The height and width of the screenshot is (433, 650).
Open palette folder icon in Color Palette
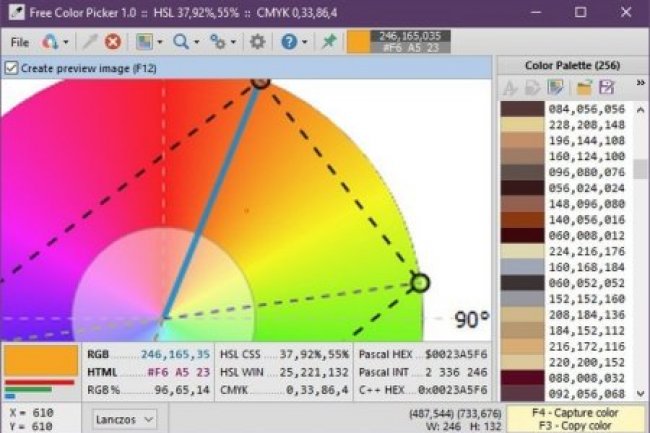(583, 88)
